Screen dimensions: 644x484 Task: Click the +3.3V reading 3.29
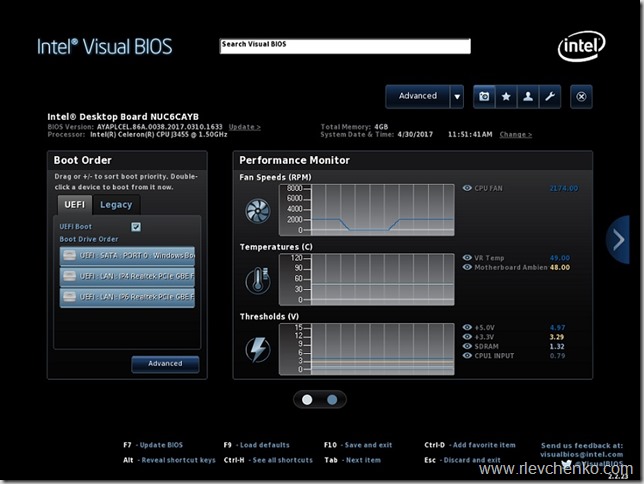[x=557, y=337]
